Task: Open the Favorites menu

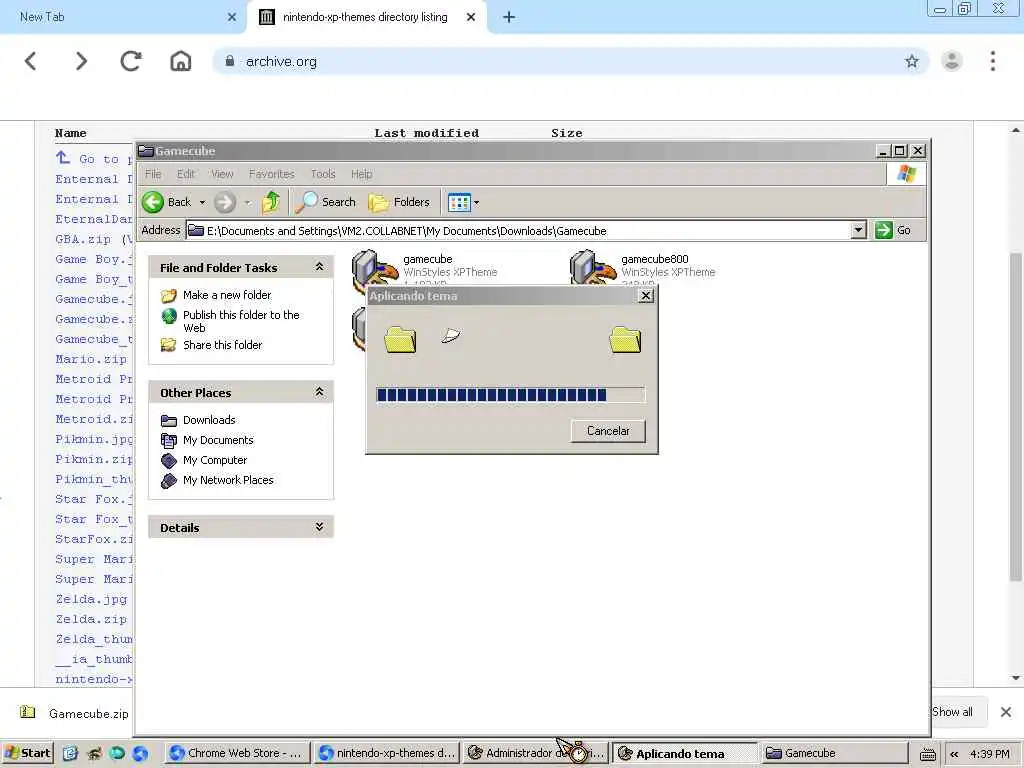Action: pyautogui.click(x=272, y=174)
